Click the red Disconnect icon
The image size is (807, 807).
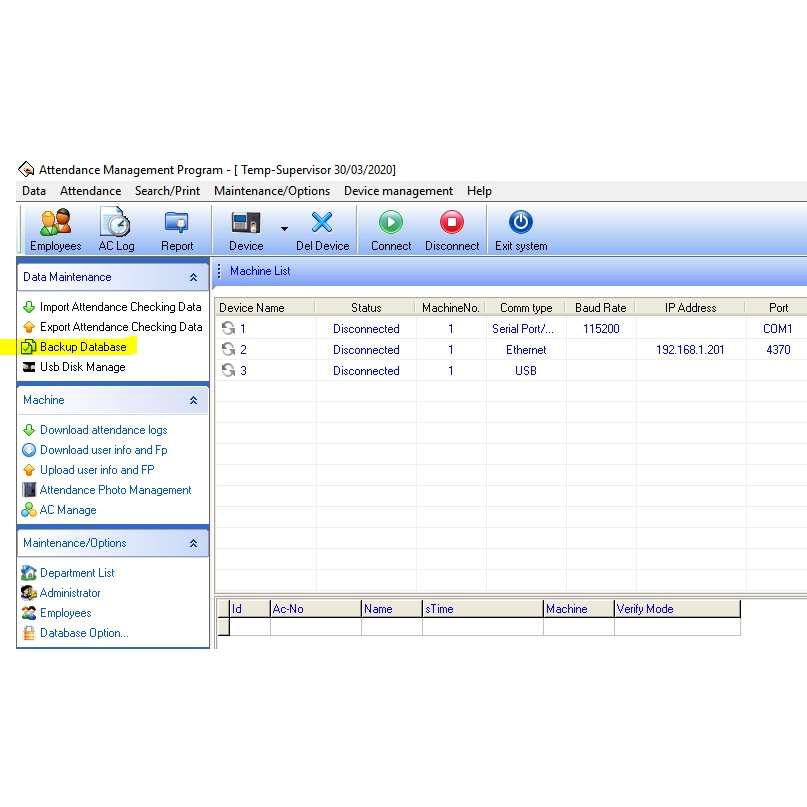tap(452, 222)
